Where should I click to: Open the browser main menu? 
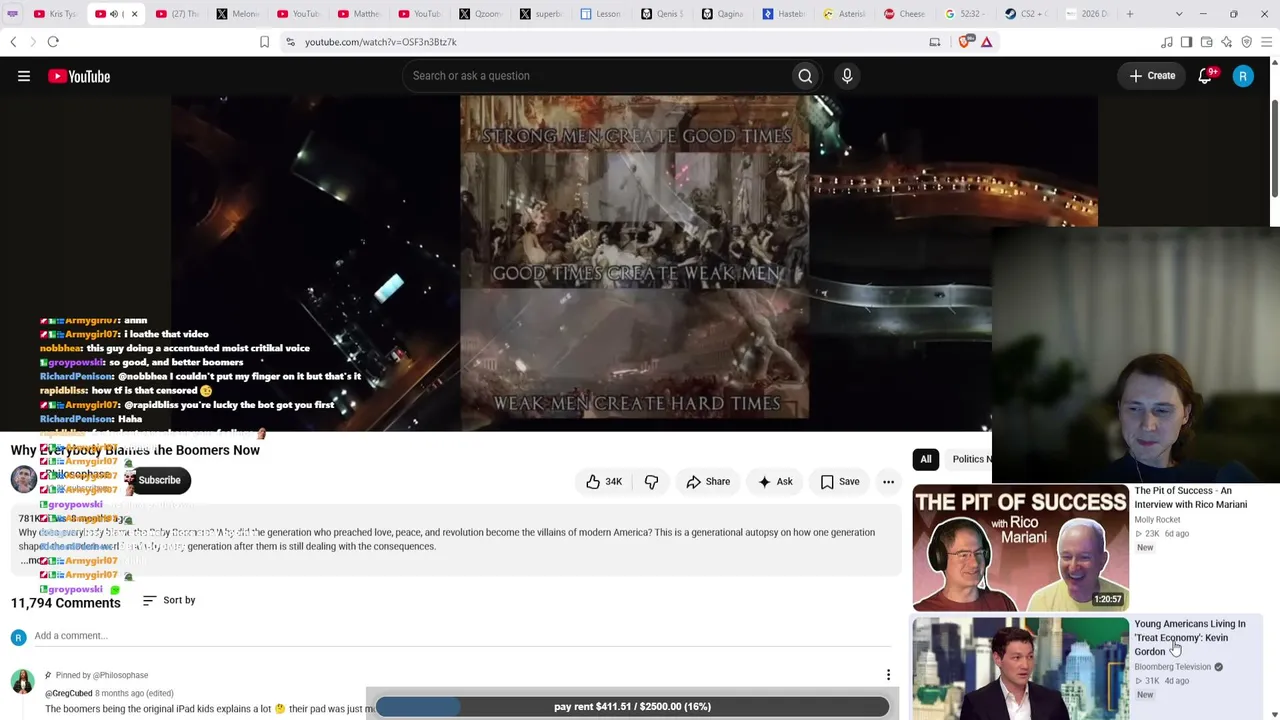[1266, 42]
